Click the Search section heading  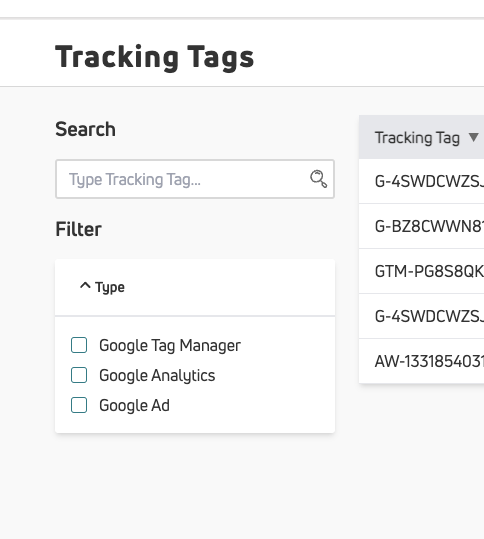click(85, 129)
